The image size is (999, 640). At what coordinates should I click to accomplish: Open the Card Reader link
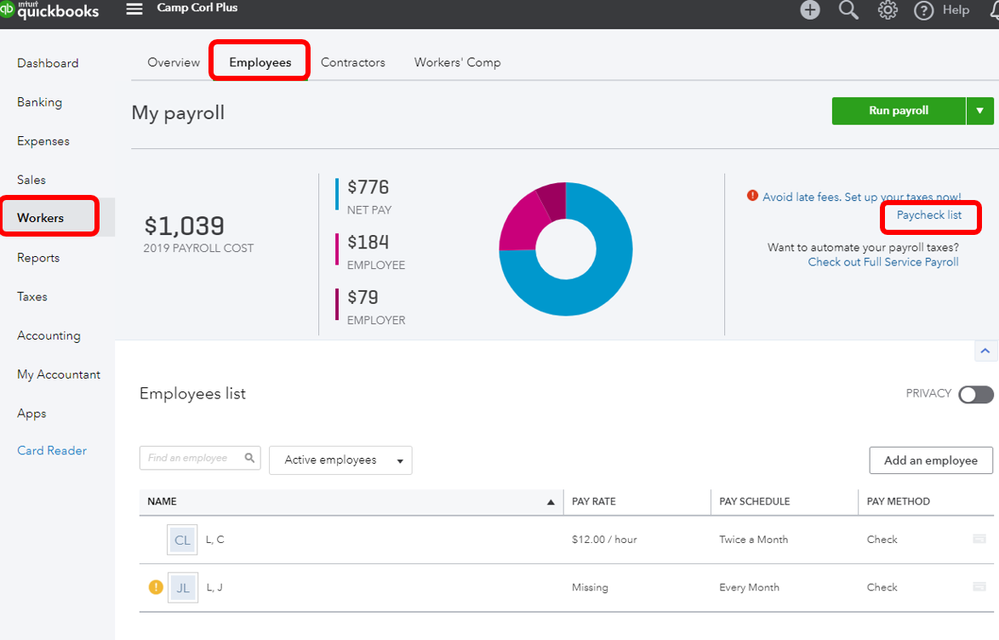click(x=52, y=450)
